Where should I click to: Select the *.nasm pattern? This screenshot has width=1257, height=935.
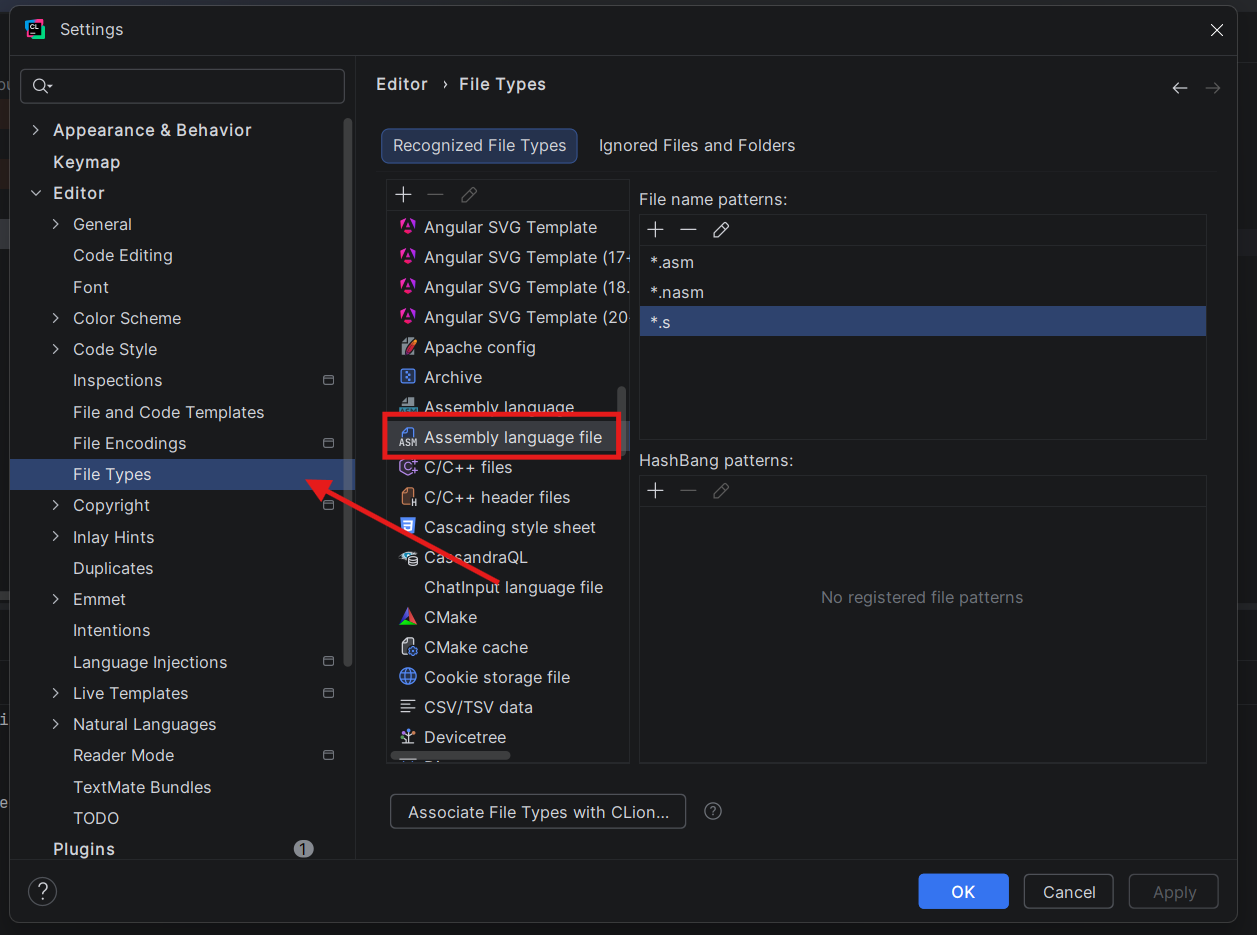click(922, 292)
